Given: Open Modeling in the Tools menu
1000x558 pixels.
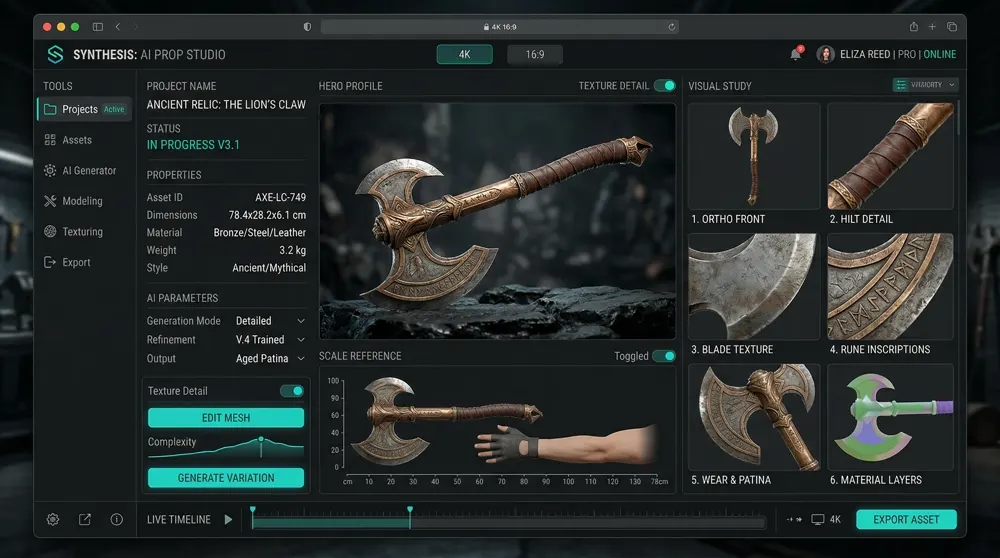Looking at the screenshot, I should coord(82,201).
